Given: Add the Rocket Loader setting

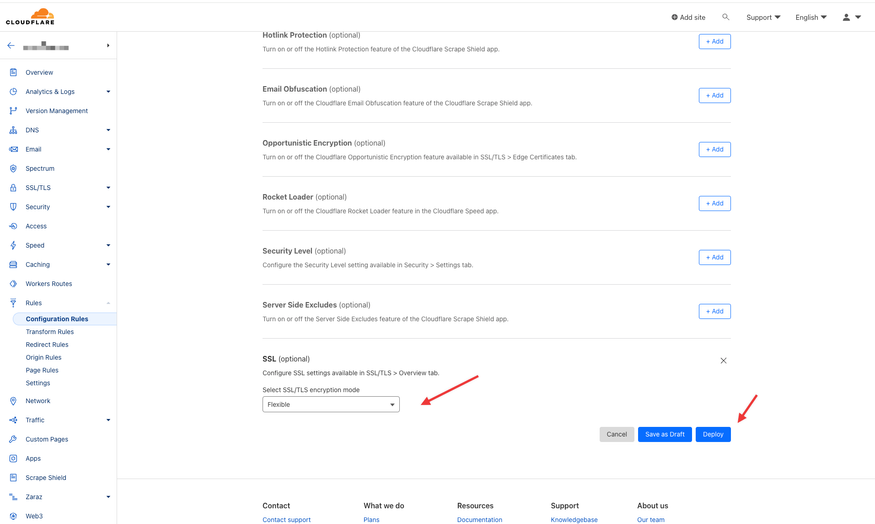Looking at the screenshot, I should tap(714, 203).
